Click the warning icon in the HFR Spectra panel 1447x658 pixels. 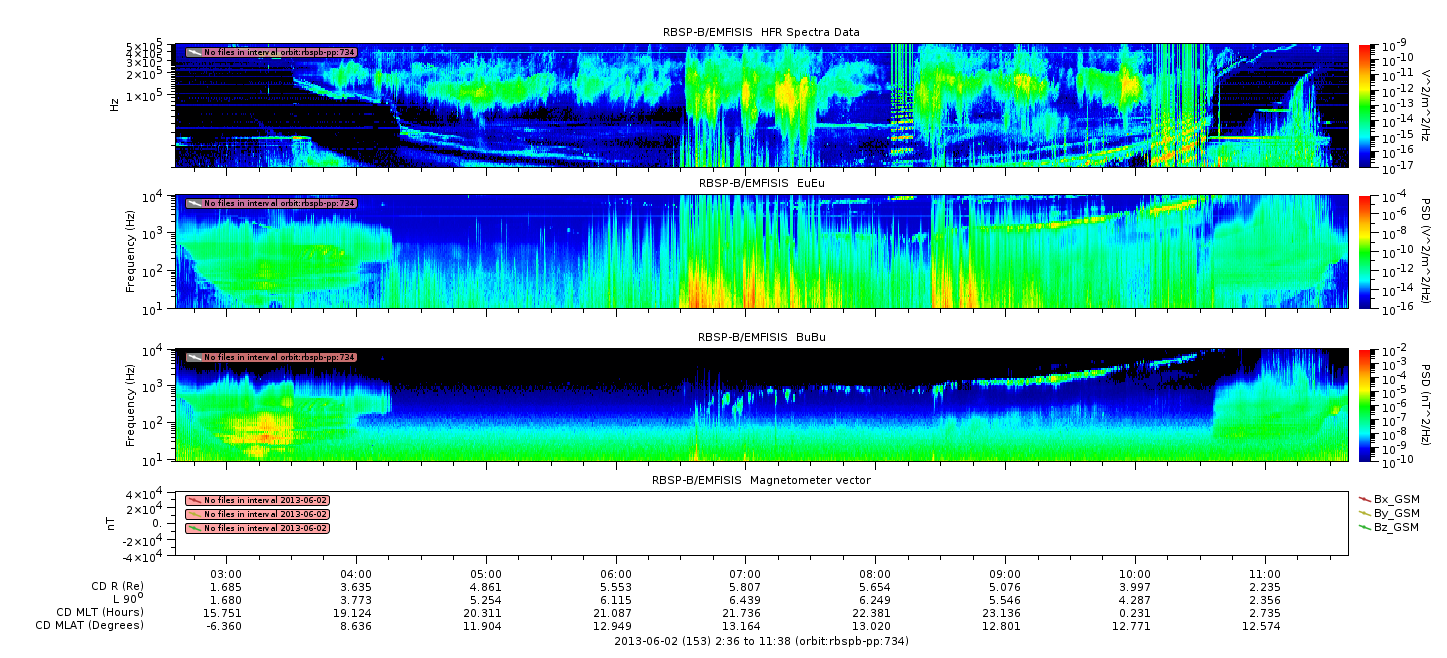(x=194, y=52)
